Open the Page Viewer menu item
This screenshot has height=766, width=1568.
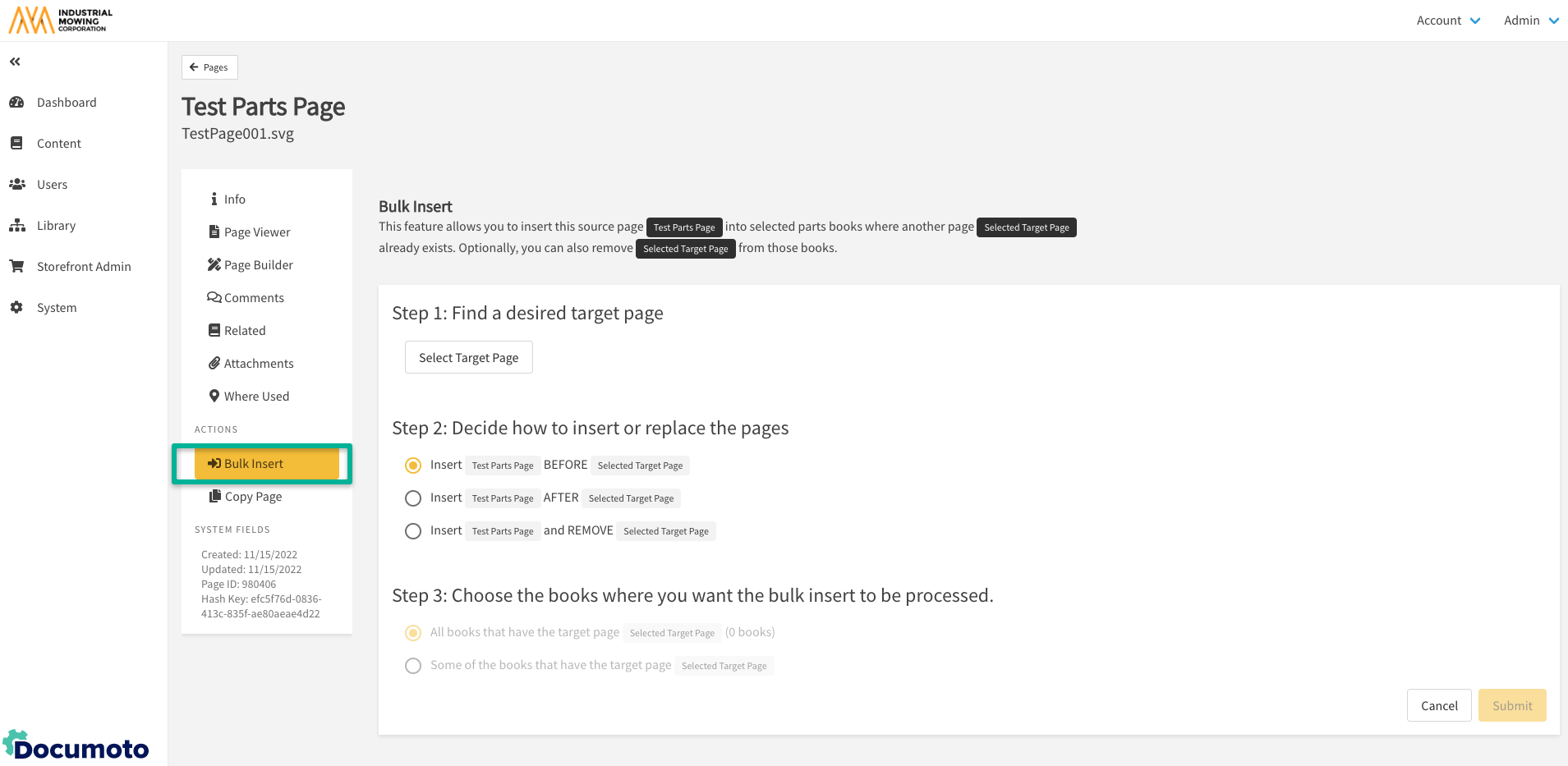click(x=256, y=232)
